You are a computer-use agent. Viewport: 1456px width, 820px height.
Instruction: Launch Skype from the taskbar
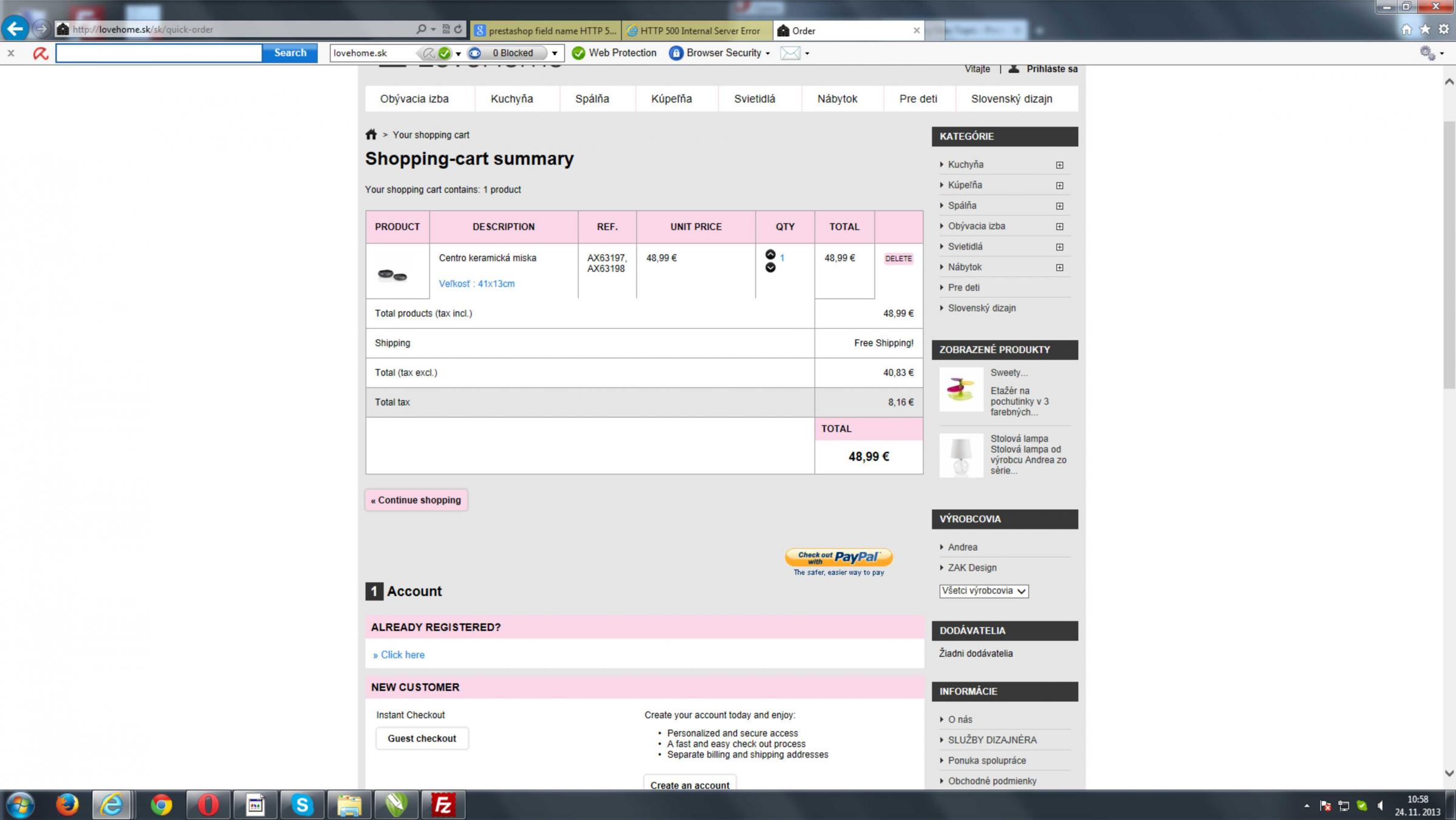(x=302, y=805)
